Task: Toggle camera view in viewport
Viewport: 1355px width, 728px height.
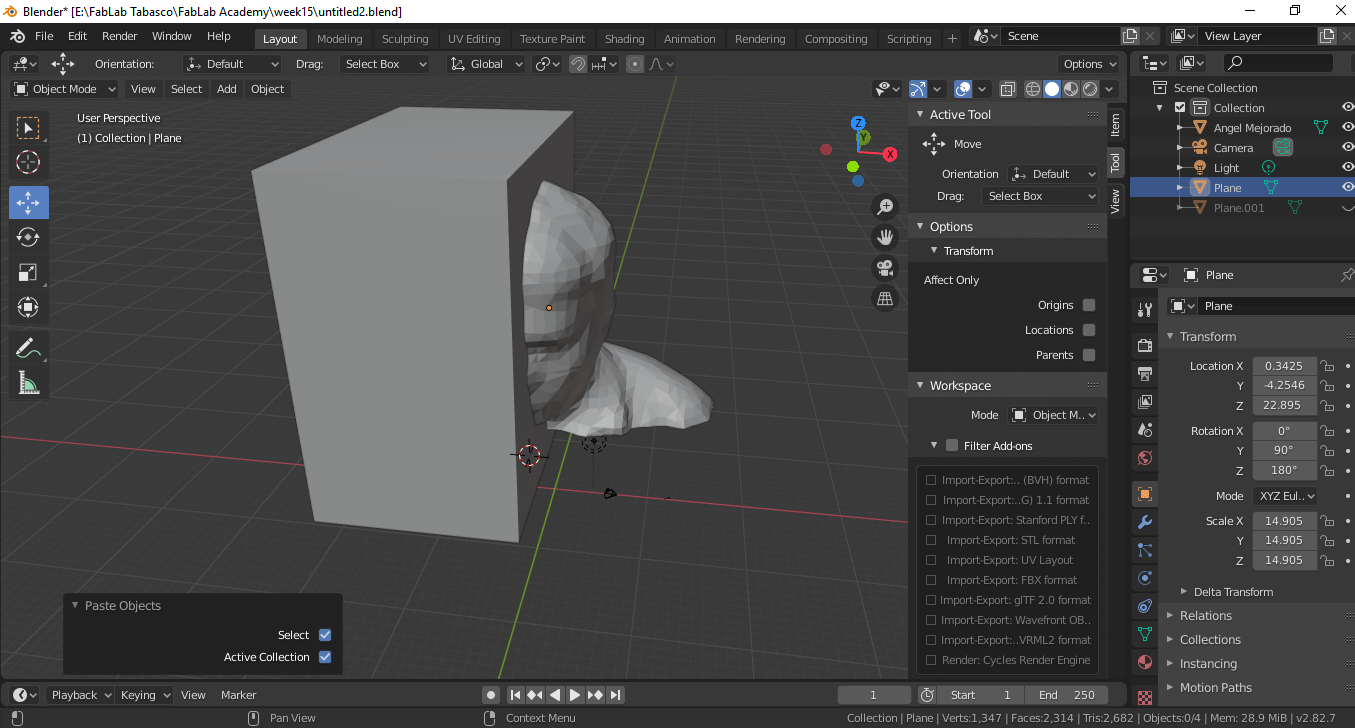Action: [x=884, y=267]
